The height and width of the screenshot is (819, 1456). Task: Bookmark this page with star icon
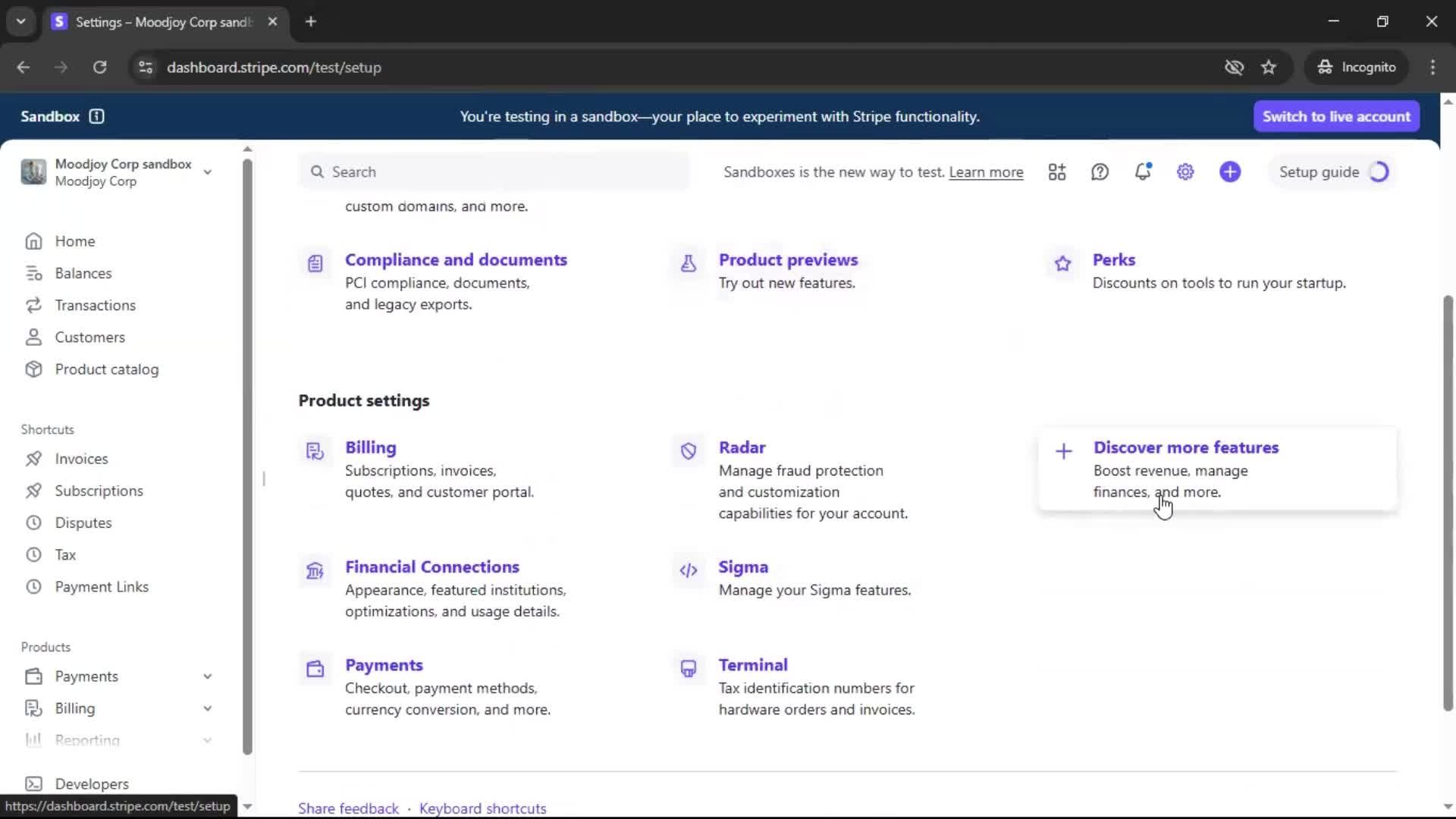pyautogui.click(x=1269, y=67)
